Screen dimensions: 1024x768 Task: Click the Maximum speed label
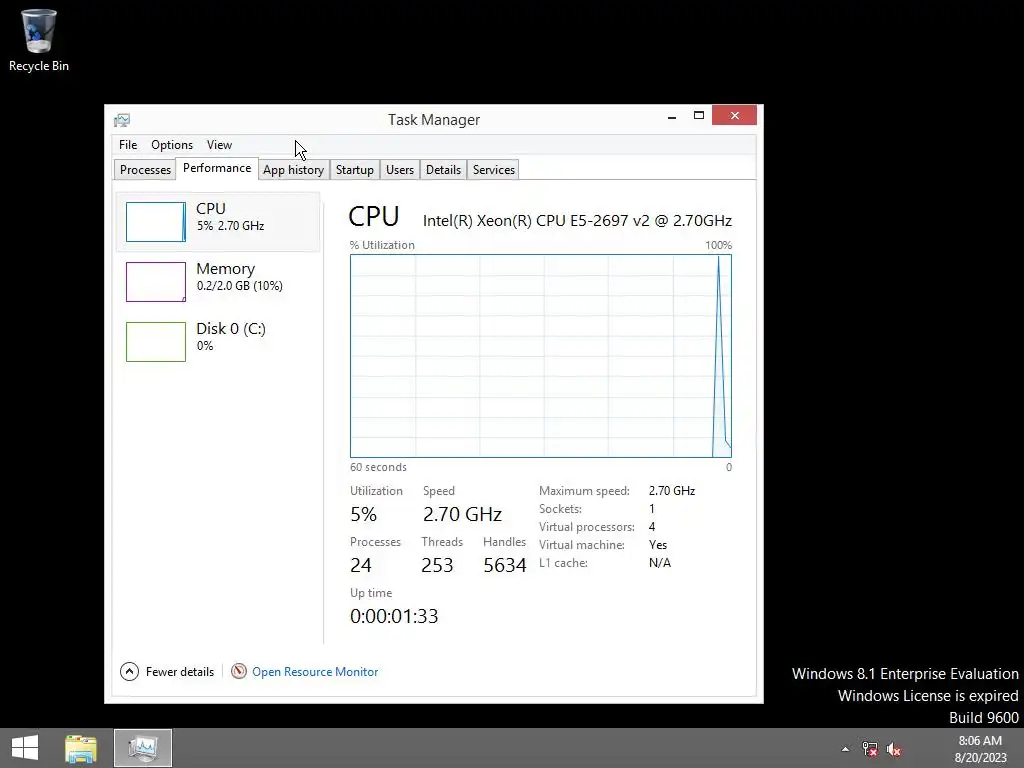click(x=584, y=491)
